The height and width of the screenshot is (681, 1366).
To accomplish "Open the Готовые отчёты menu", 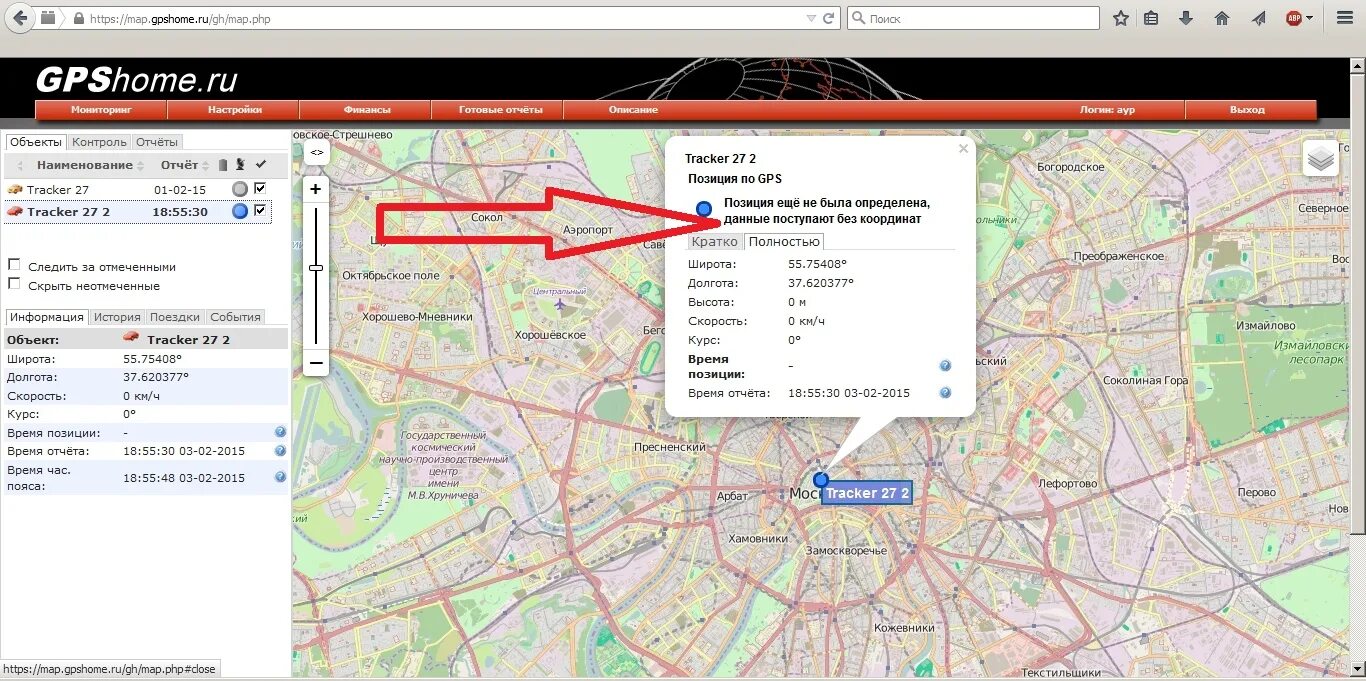I will [x=500, y=110].
